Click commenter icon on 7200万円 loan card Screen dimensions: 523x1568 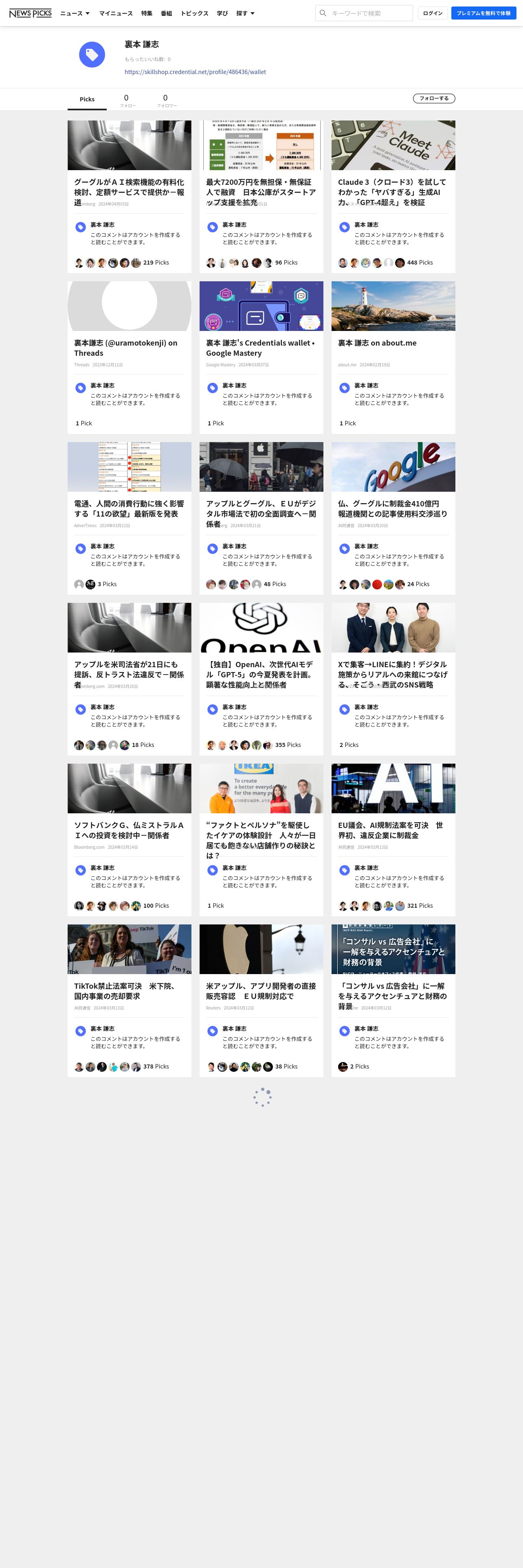pyautogui.click(x=213, y=227)
